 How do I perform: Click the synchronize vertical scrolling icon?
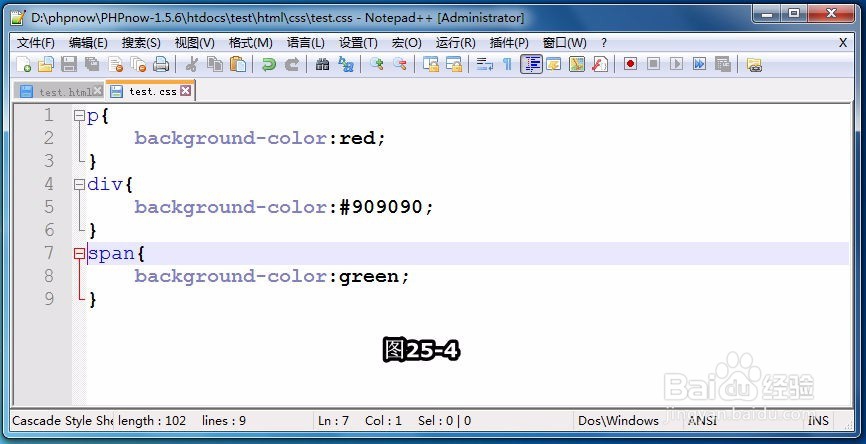(431, 65)
